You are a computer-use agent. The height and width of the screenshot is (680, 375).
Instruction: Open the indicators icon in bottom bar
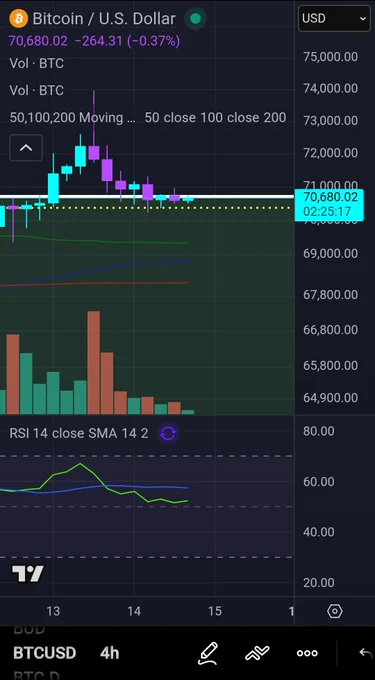[x=257, y=653]
